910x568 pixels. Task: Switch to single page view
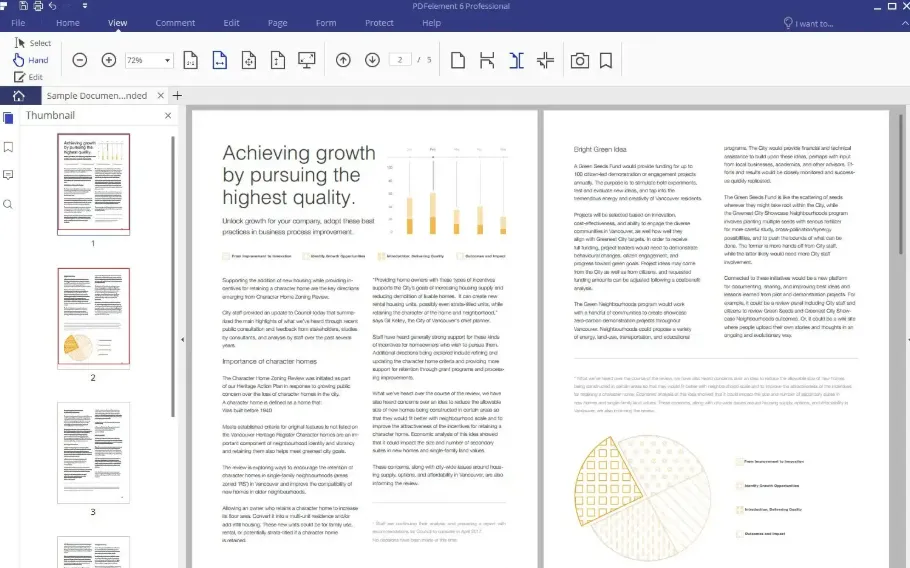pyautogui.click(x=458, y=60)
